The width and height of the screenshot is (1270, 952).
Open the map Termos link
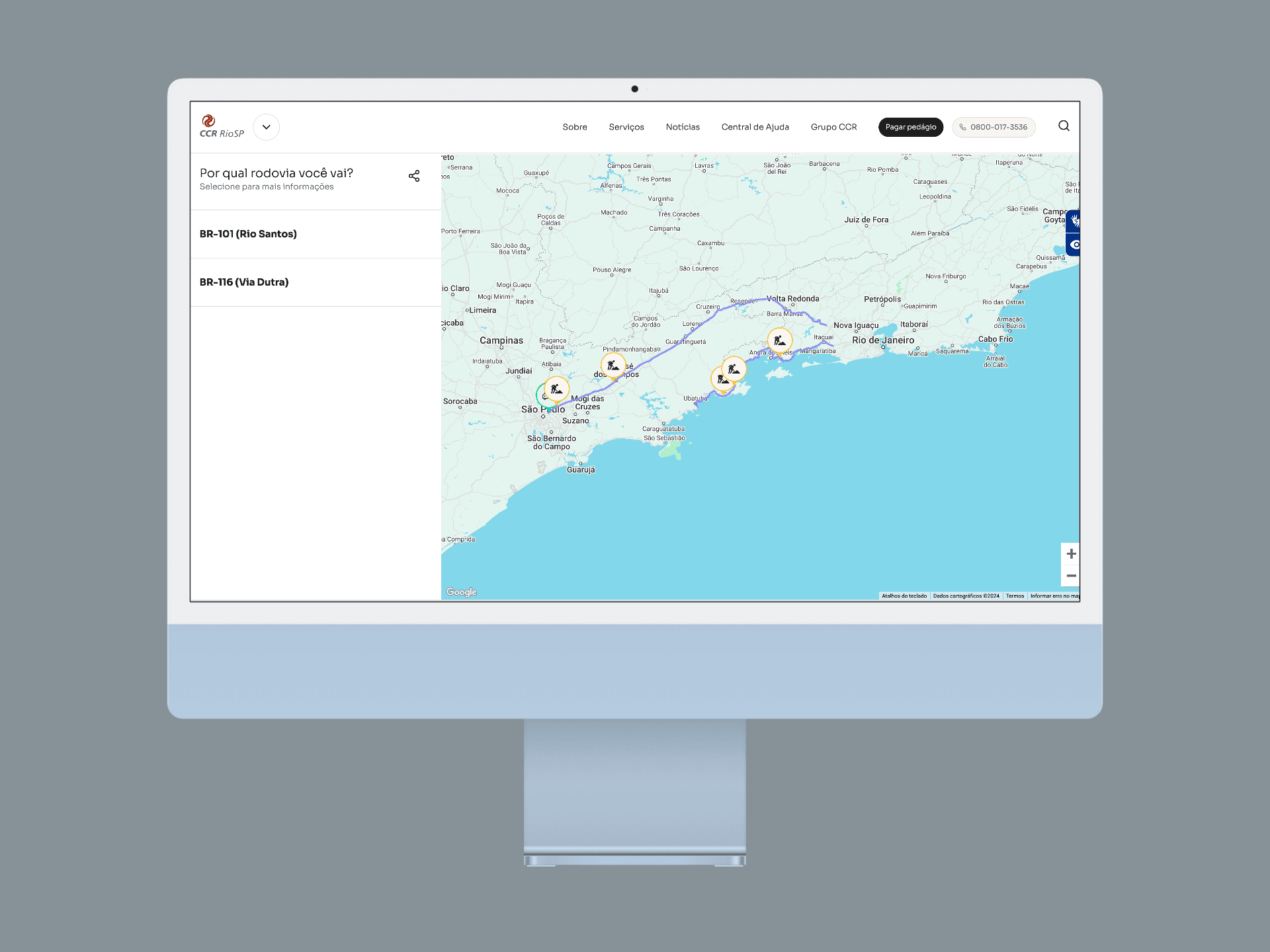[x=1015, y=596]
